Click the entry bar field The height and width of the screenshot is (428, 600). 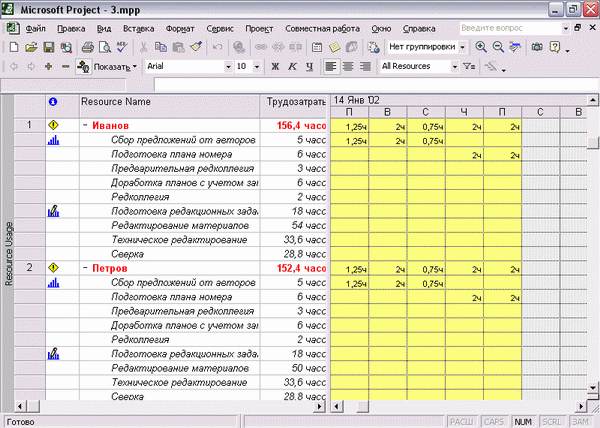pos(377,85)
